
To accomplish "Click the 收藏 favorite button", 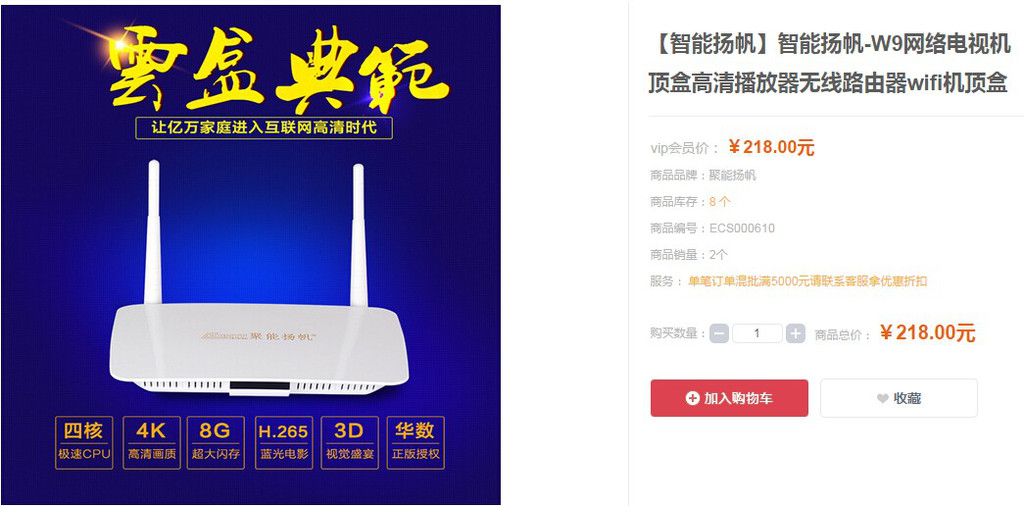I will click(x=899, y=398).
